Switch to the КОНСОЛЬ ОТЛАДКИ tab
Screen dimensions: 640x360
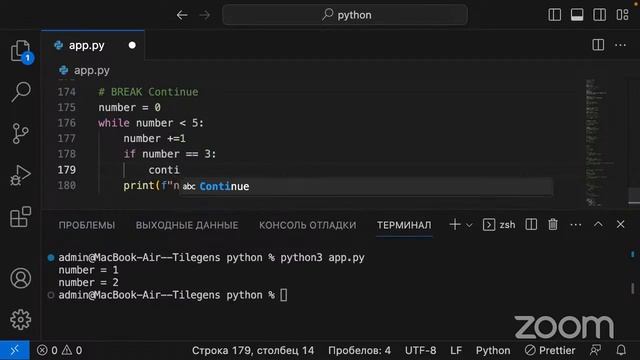click(308, 225)
